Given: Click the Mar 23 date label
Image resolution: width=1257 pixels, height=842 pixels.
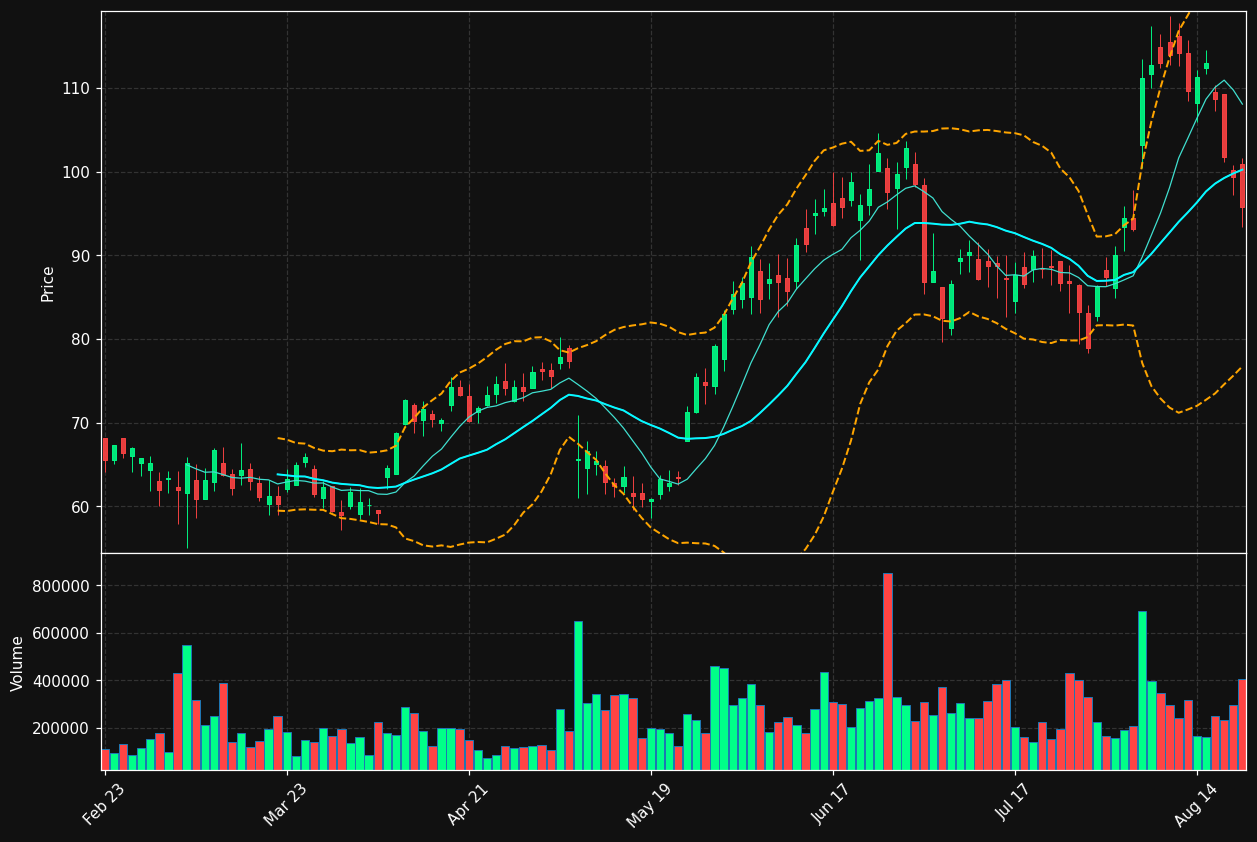Looking at the screenshot, I should (x=286, y=804).
